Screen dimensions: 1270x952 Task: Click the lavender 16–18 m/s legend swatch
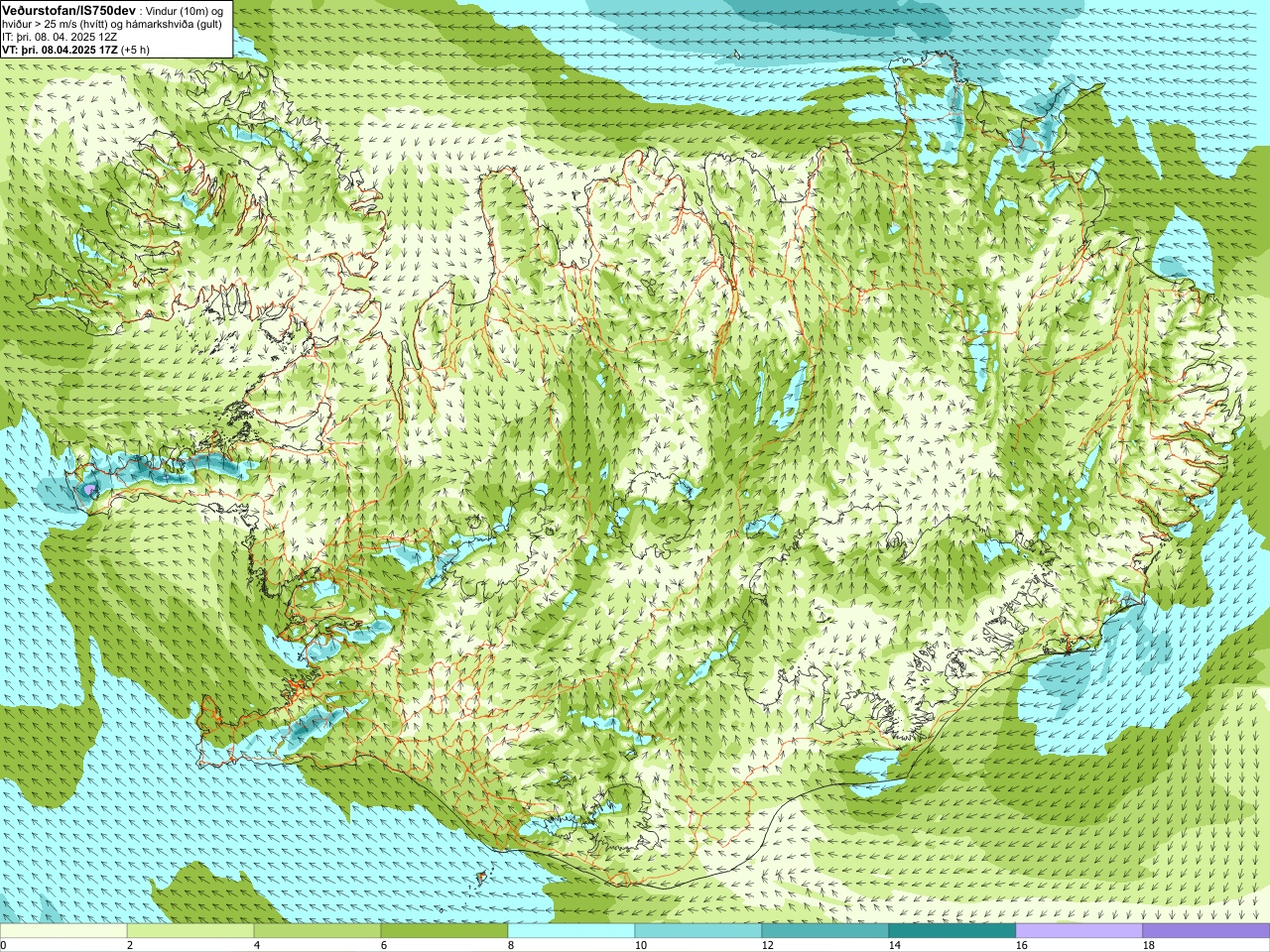[1079, 931]
